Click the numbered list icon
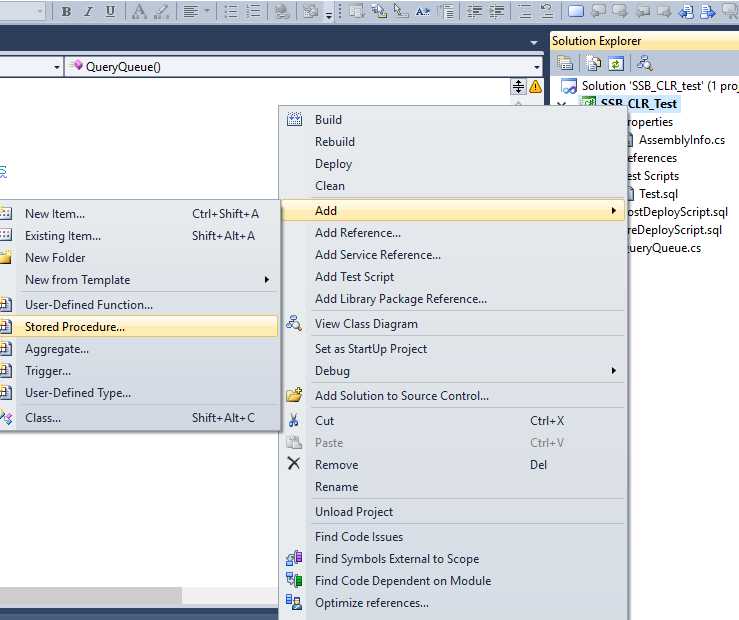The width and height of the screenshot is (739, 620). tap(253, 11)
